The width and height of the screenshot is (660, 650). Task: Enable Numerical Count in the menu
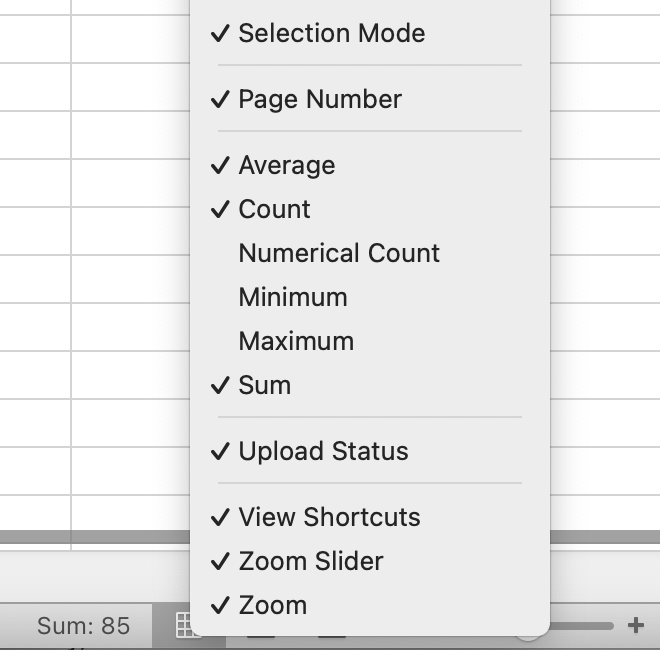pyautogui.click(x=339, y=253)
